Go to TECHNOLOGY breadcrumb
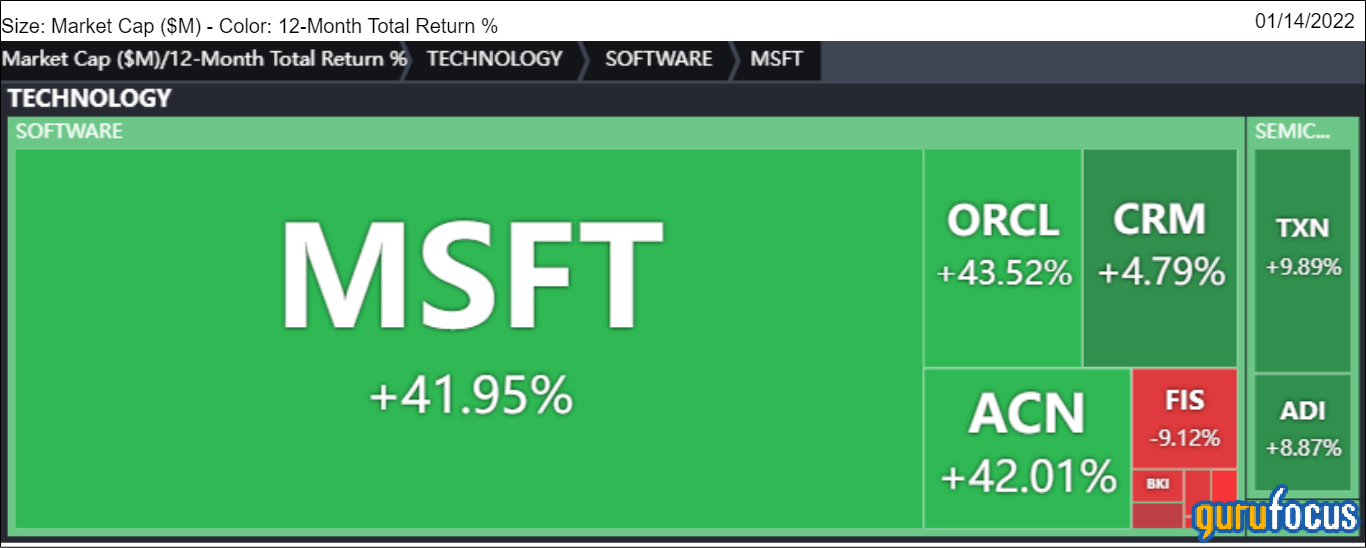Image resolution: width=1366 pixels, height=548 pixels. 495,59
